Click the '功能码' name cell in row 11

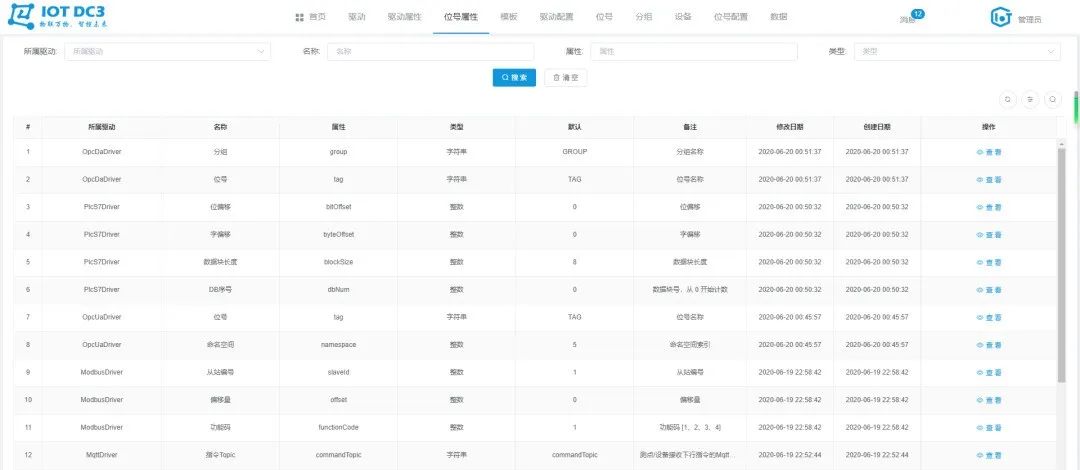point(220,427)
